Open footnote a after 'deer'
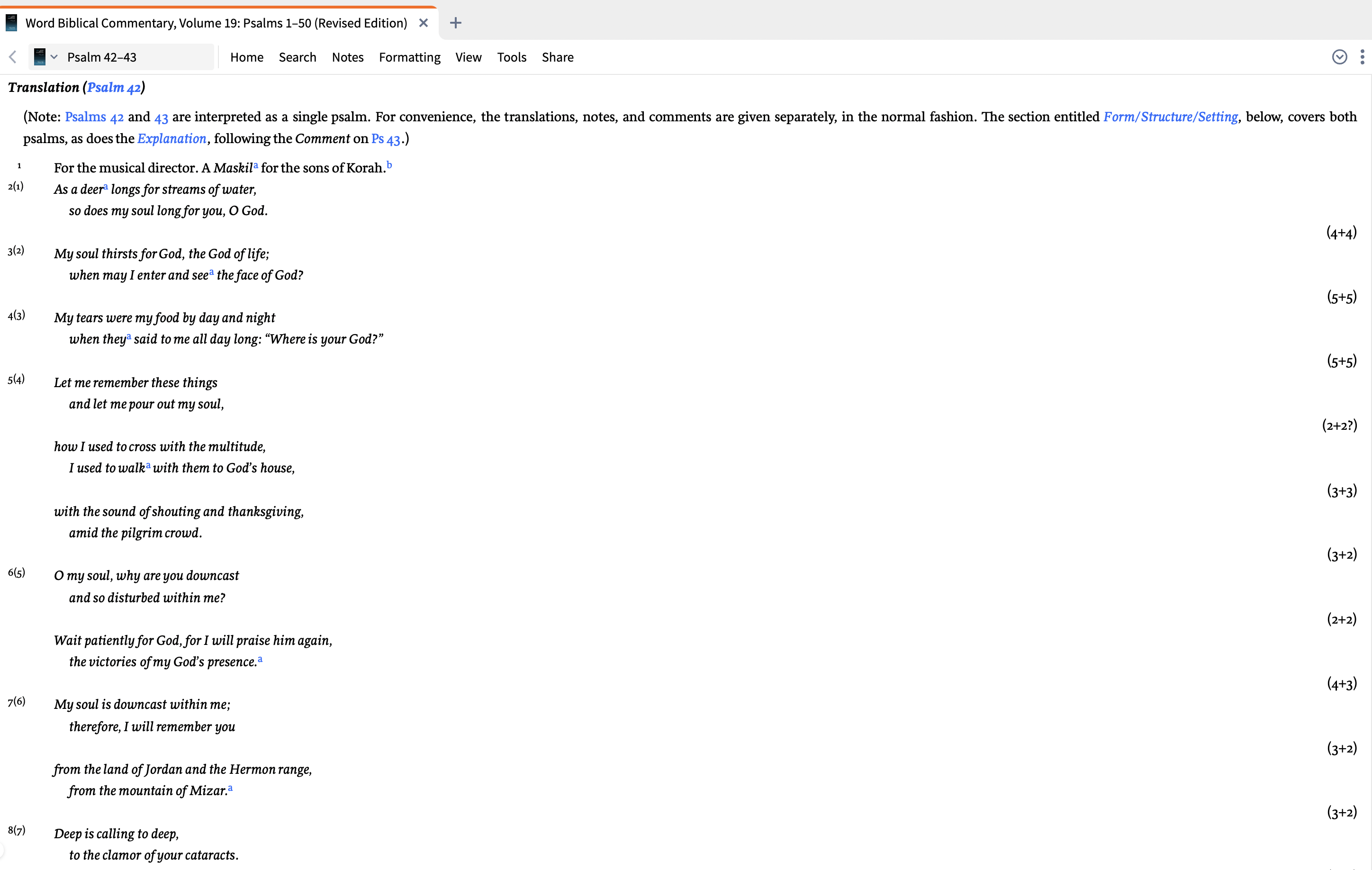Viewport: 1372px width, 870px height. [105, 186]
